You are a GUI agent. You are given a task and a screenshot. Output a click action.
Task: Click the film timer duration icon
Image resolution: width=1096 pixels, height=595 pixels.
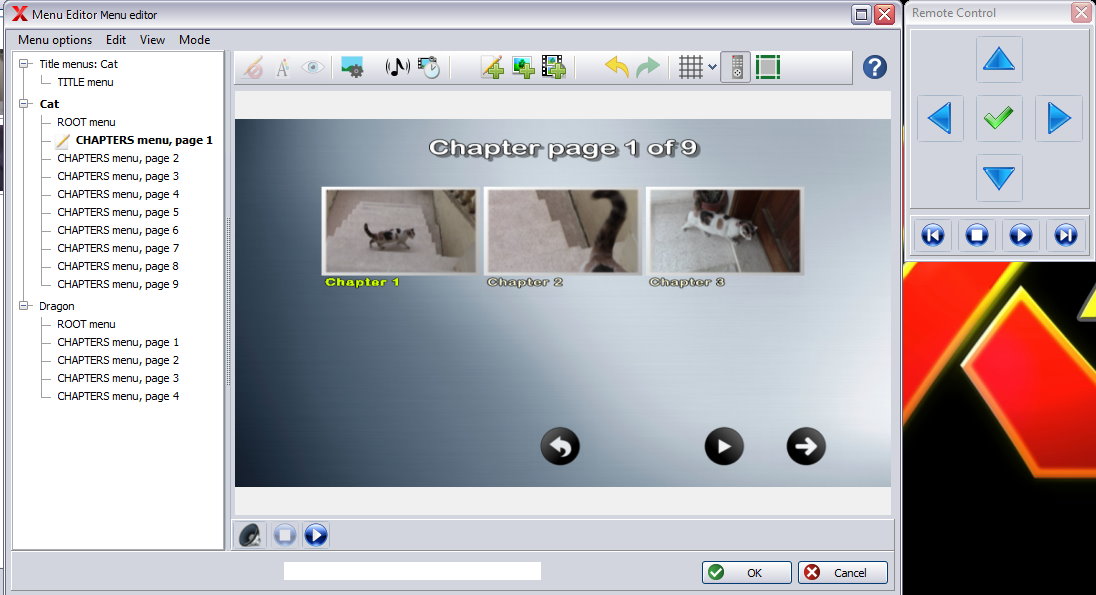point(428,68)
